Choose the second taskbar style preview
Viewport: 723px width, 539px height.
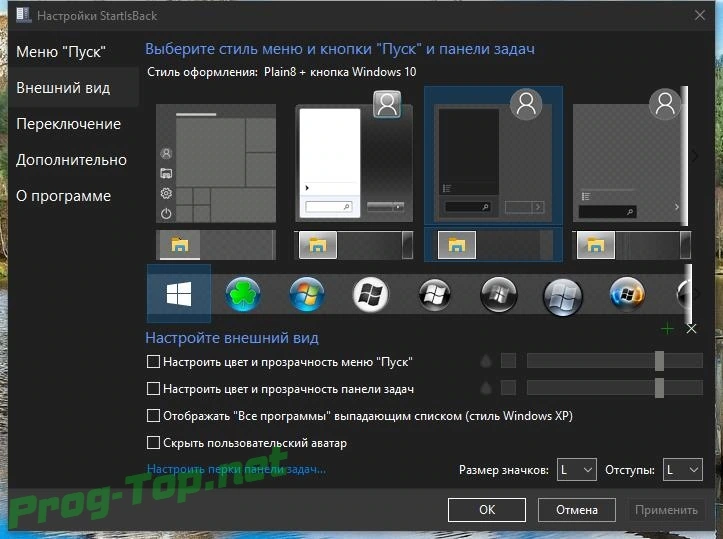pos(354,245)
